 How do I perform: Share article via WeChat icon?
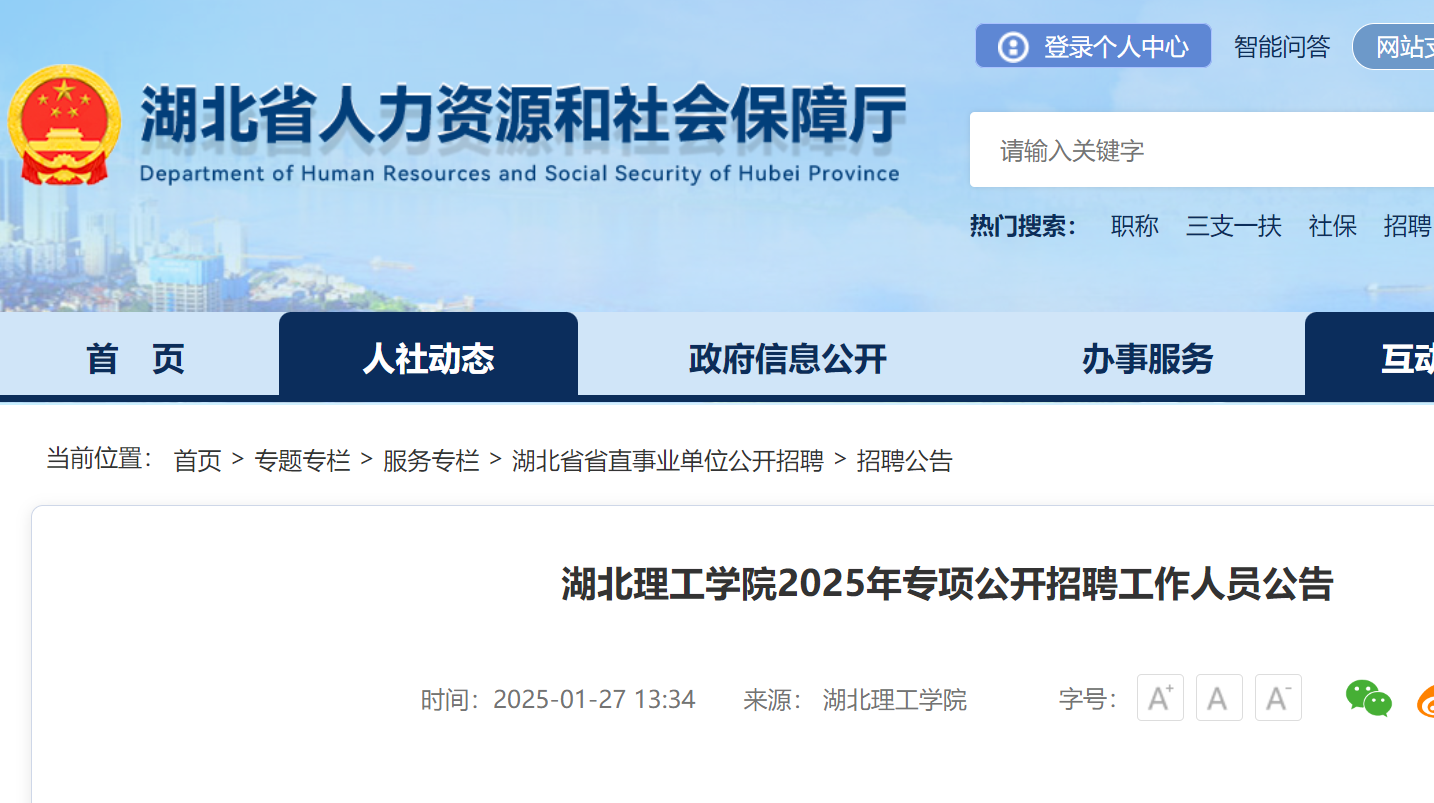tap(1368, 698)
